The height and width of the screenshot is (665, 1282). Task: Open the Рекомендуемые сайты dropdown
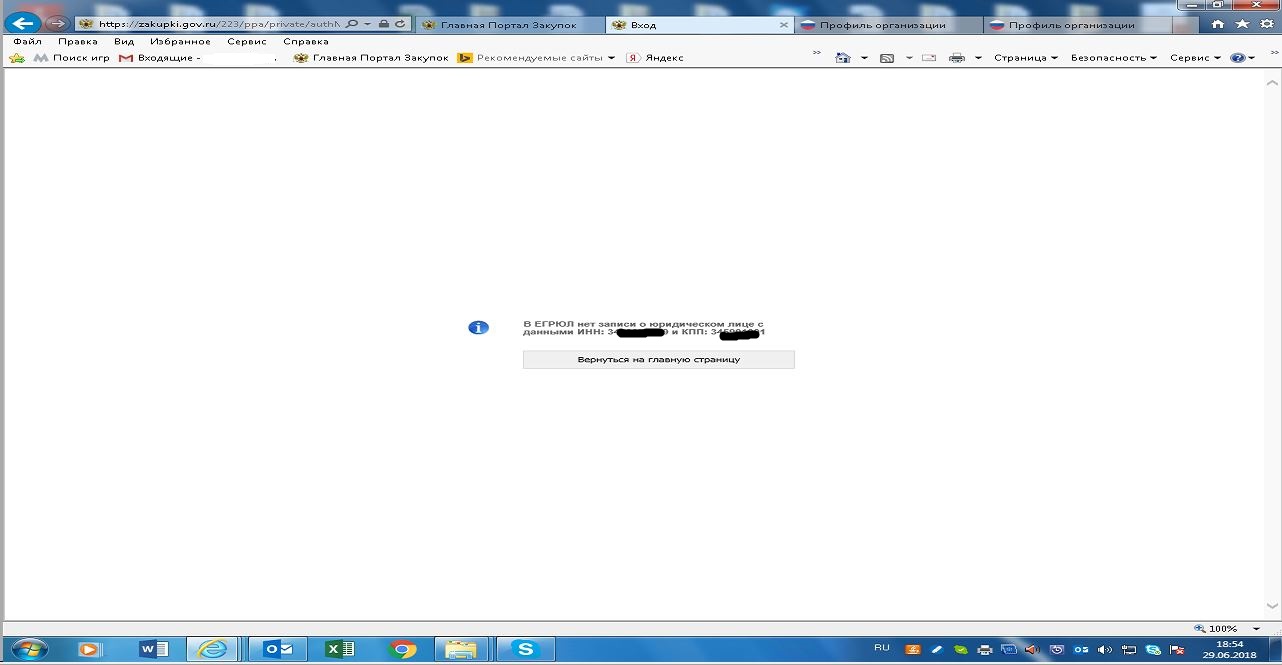[544, 58]
